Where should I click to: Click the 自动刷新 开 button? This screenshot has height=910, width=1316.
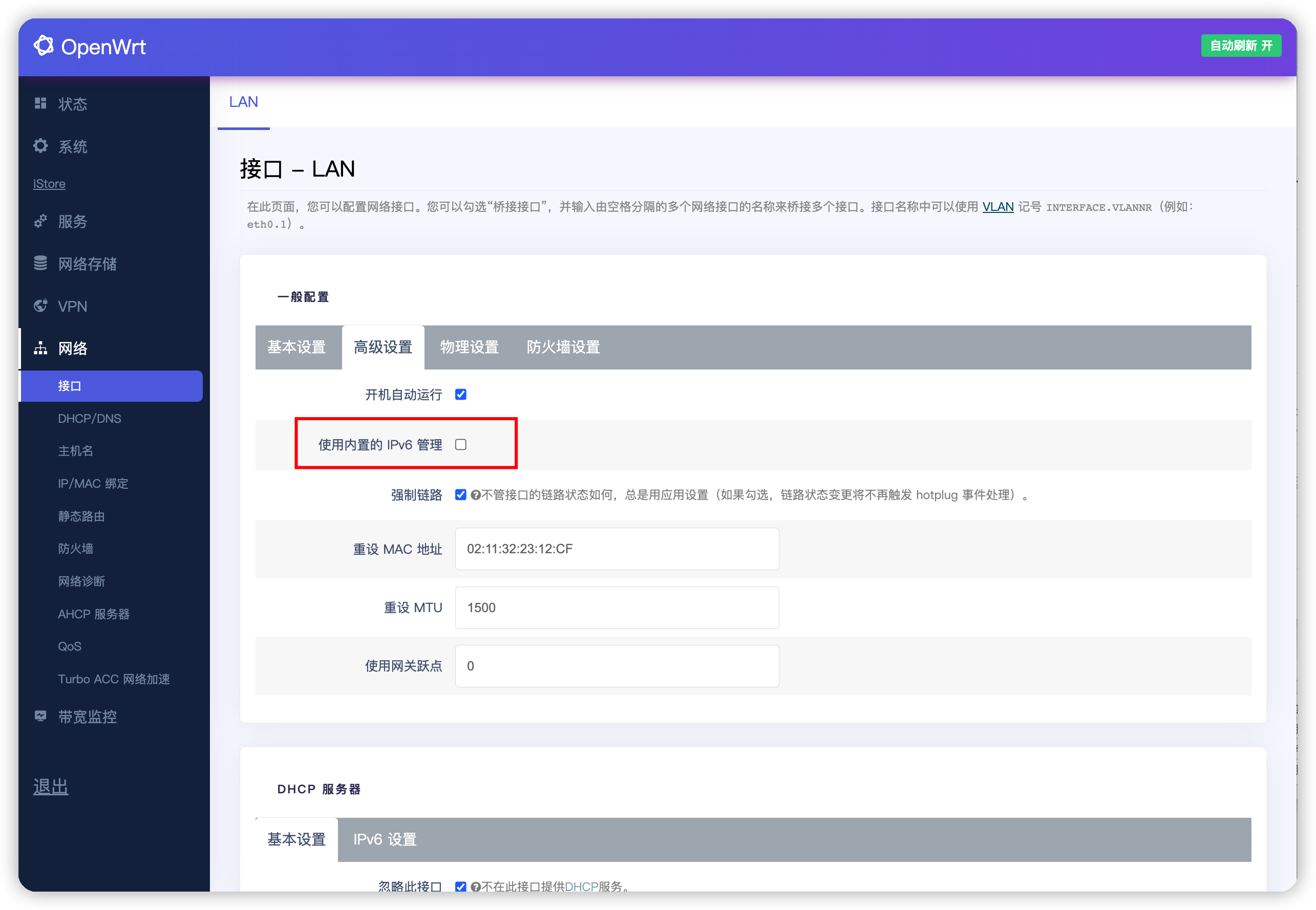click(x=1241, y=46)
